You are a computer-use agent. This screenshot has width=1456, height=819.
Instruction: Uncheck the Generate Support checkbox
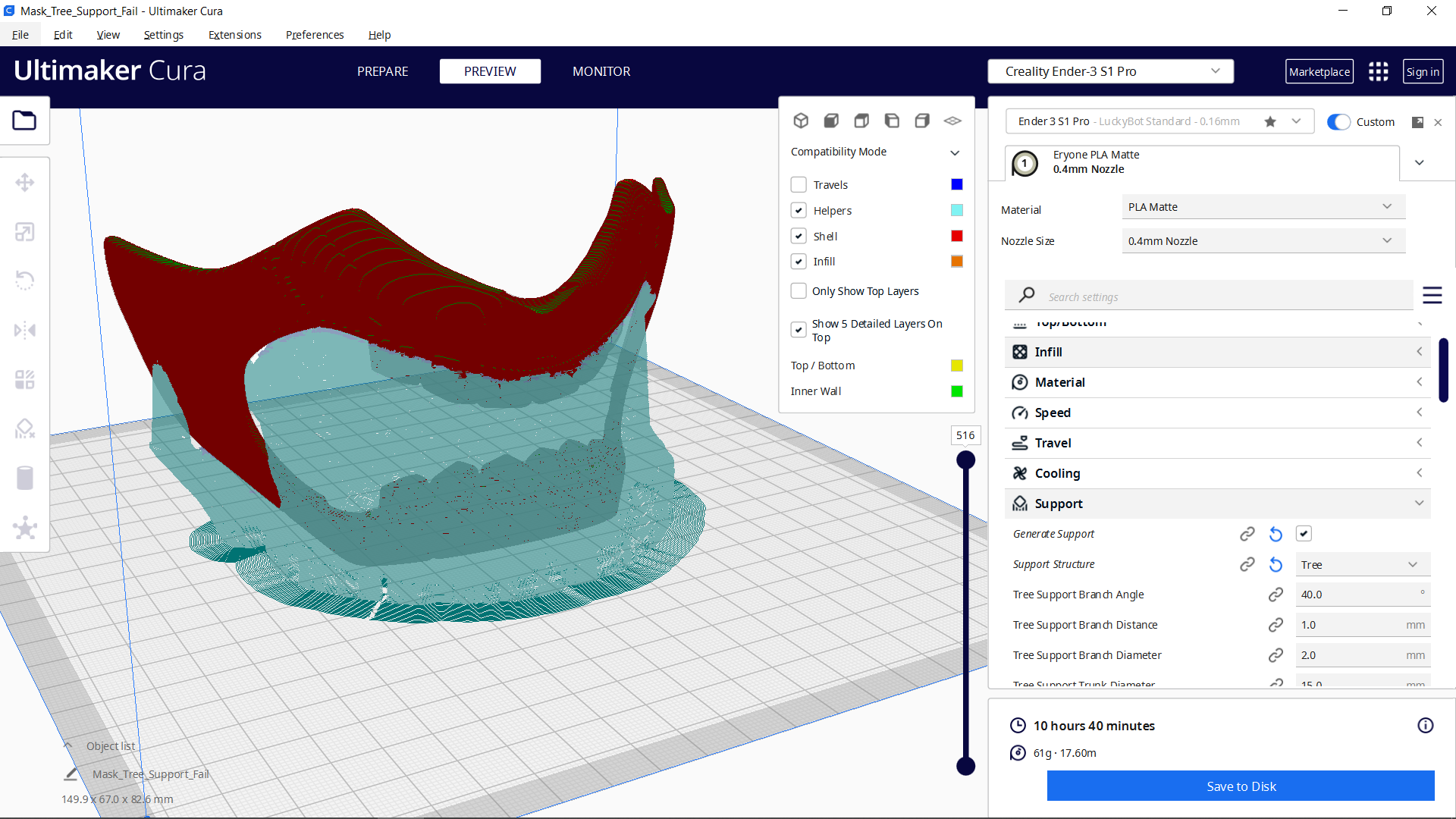point(1304,534)
